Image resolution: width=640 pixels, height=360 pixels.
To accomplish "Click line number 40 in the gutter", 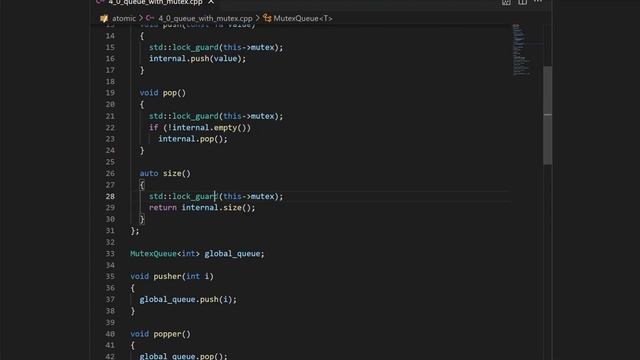I will pos(110,334).
